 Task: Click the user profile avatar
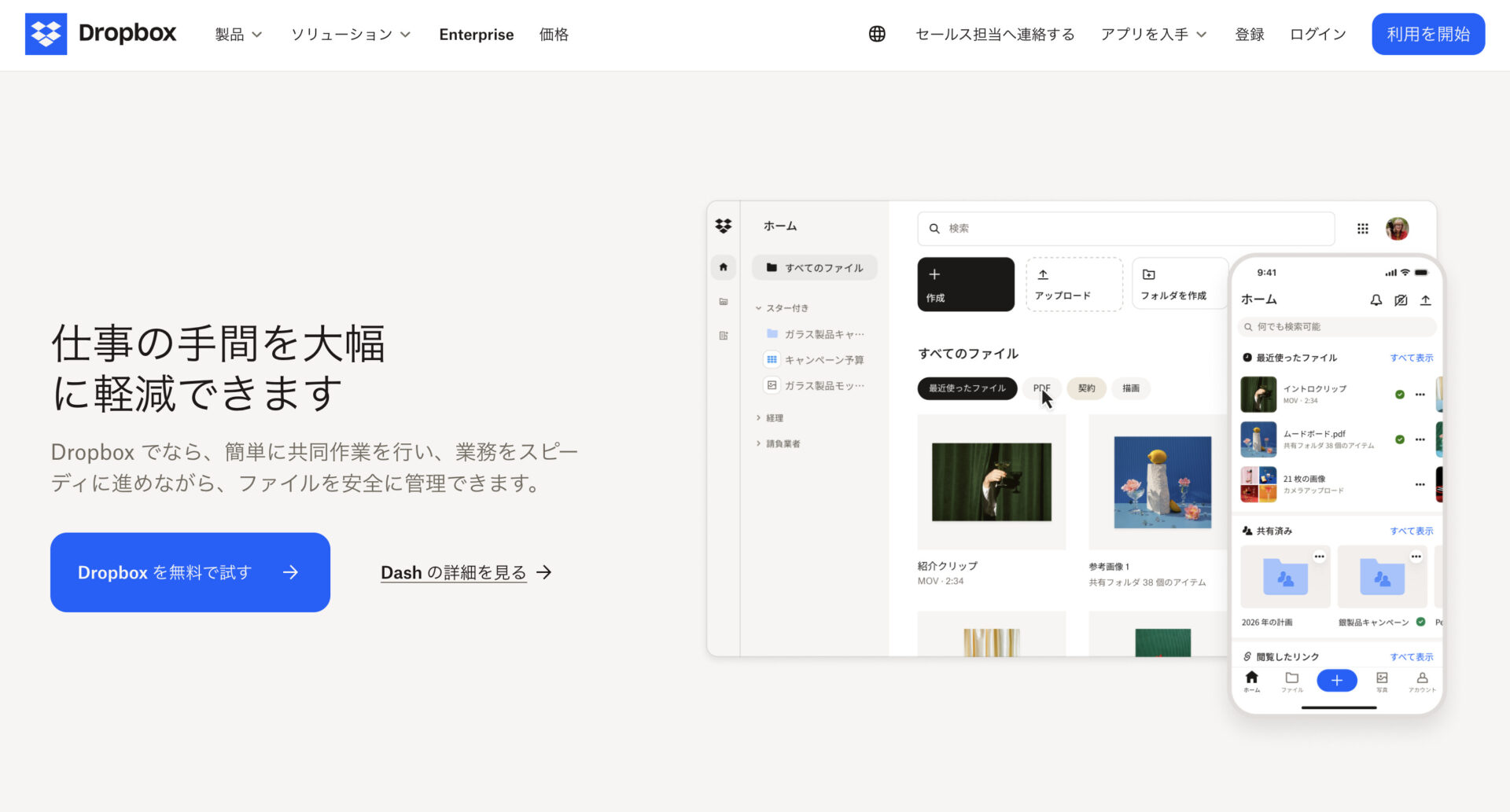click(1398, 229)
